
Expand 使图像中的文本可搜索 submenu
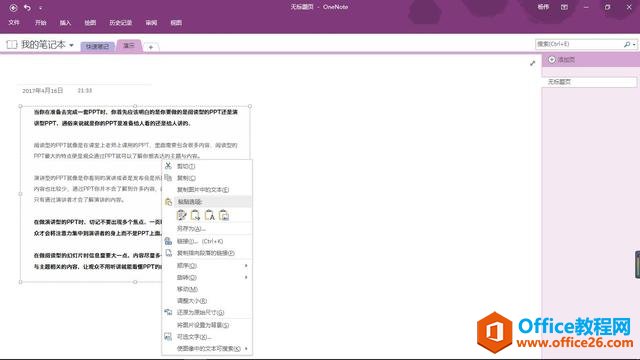(x=207, y=349)
